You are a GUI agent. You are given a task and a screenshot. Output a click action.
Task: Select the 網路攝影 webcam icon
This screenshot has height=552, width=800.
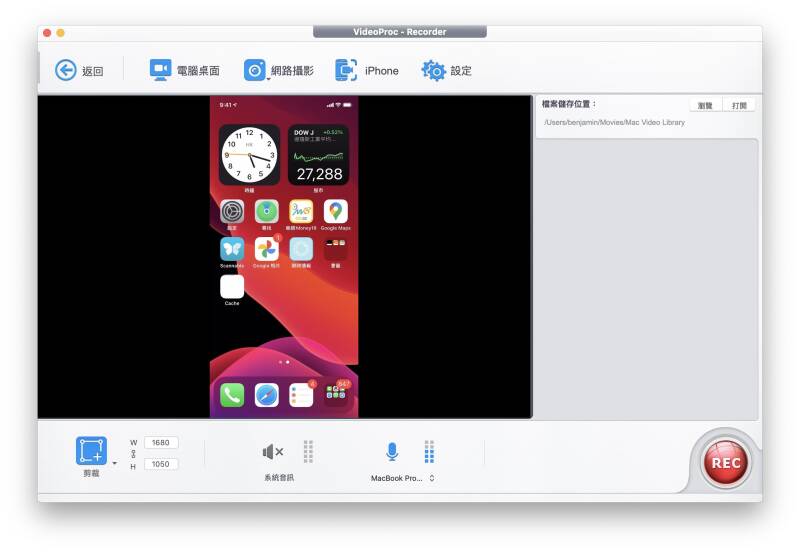pos(255,70)
